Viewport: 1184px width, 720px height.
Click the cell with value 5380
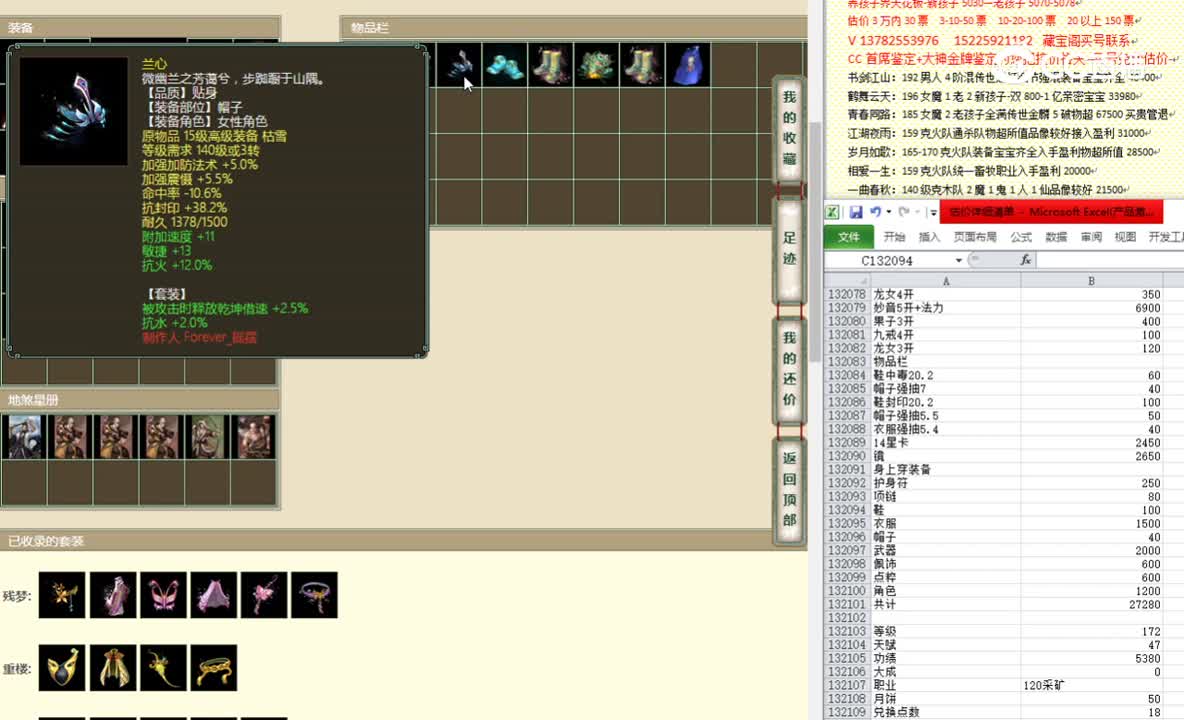click(1091, 659)
